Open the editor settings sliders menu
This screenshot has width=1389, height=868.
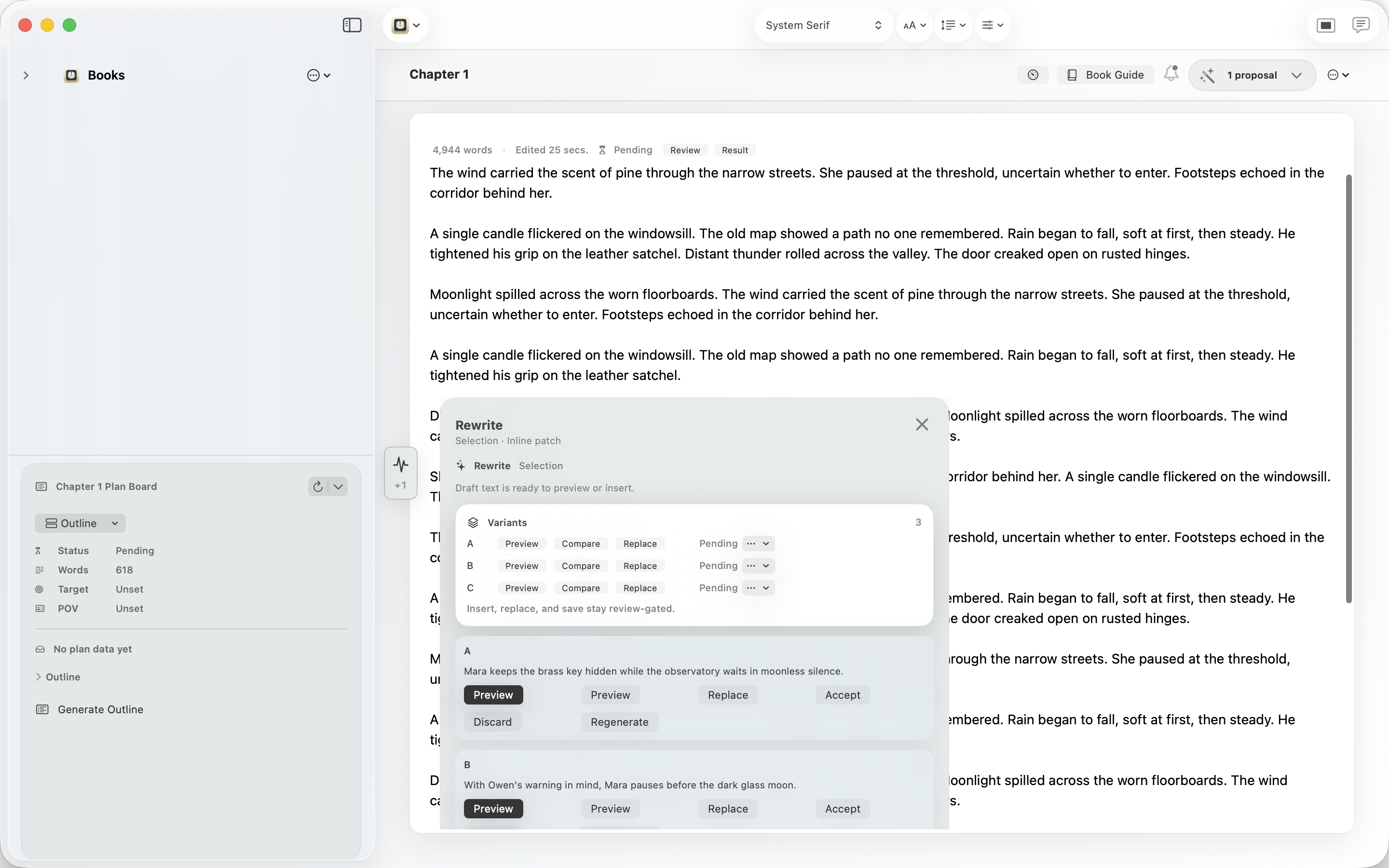coord(992,25)
